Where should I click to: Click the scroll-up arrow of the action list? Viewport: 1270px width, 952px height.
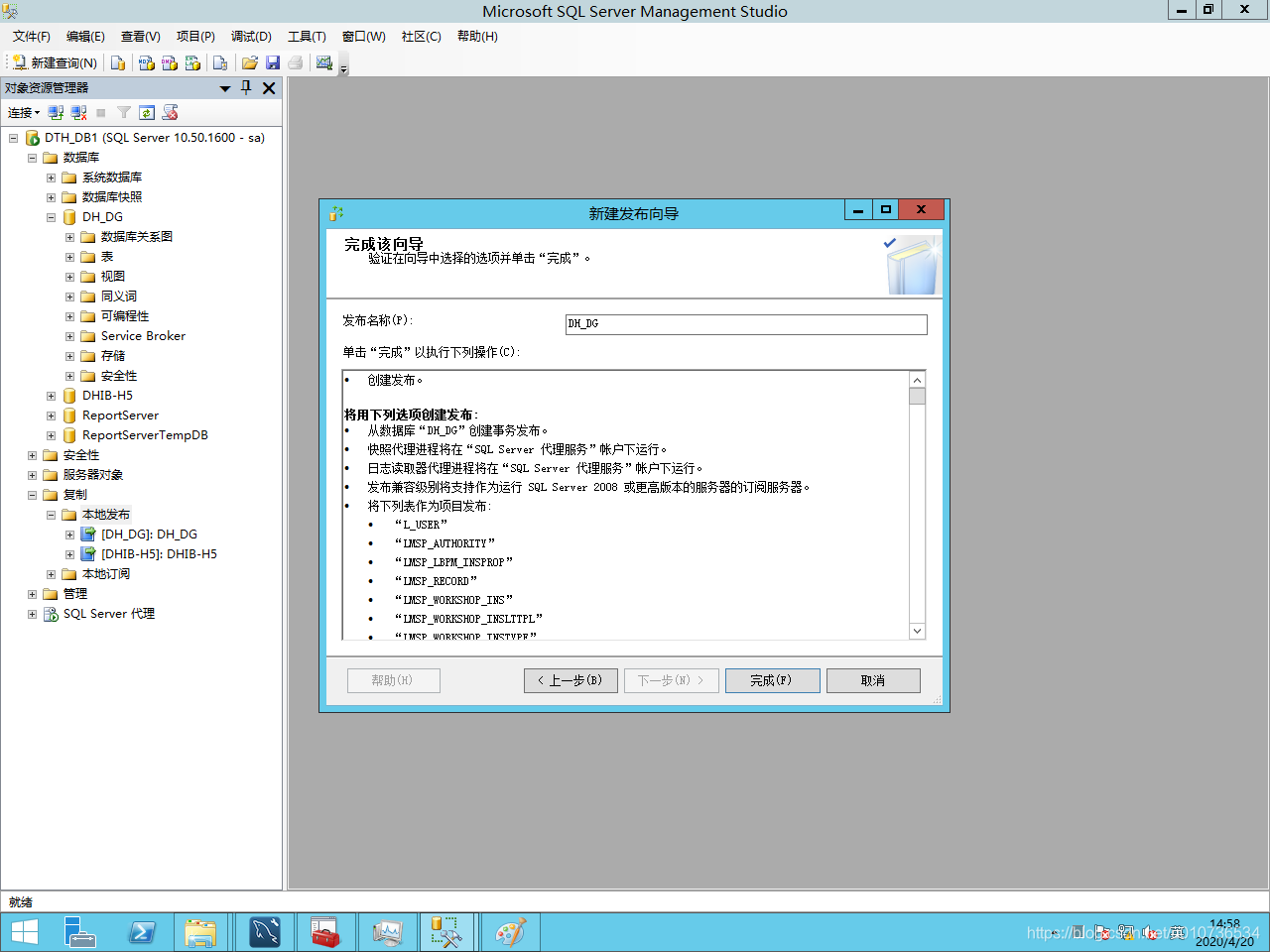click(x=917, y=380)
